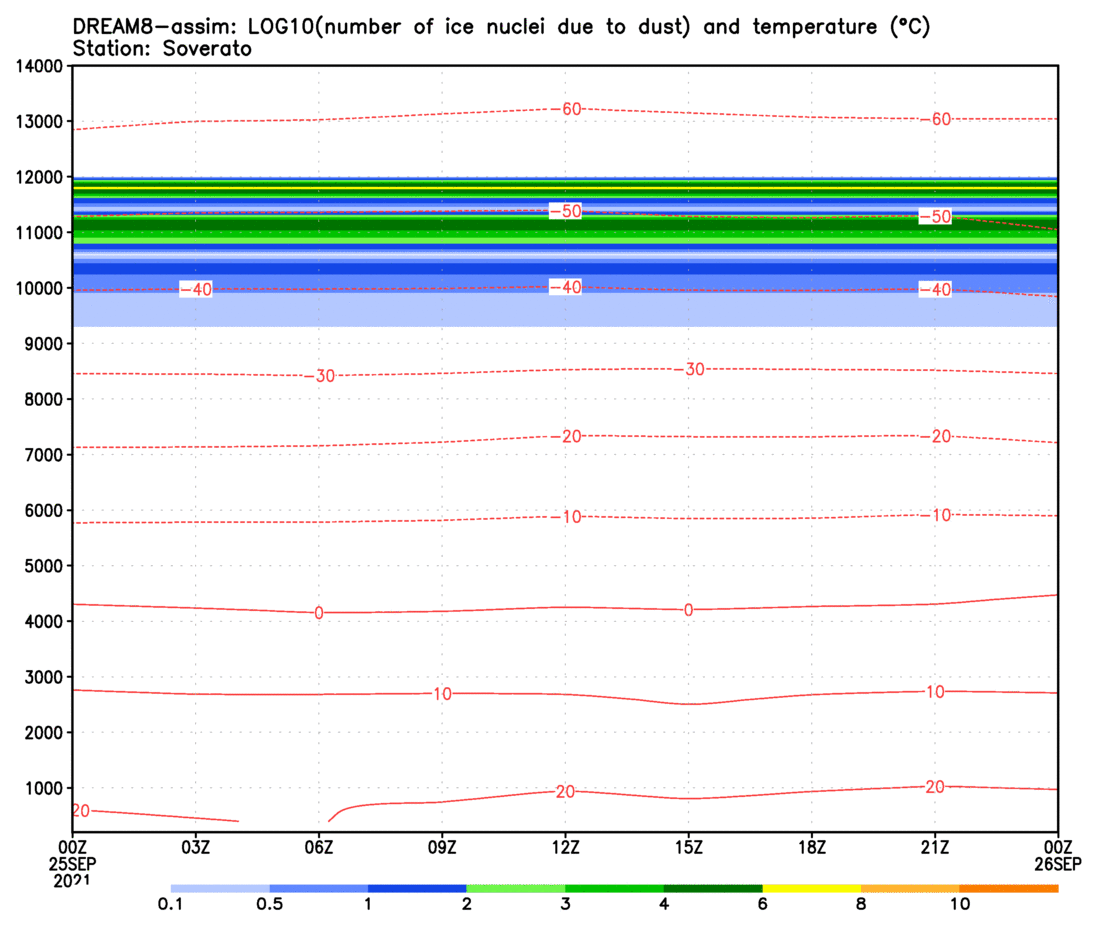The width and height of the screenshot is (1097, 927).
Task: Click the 21Z time axis label
Action: (x=935, y=848)
